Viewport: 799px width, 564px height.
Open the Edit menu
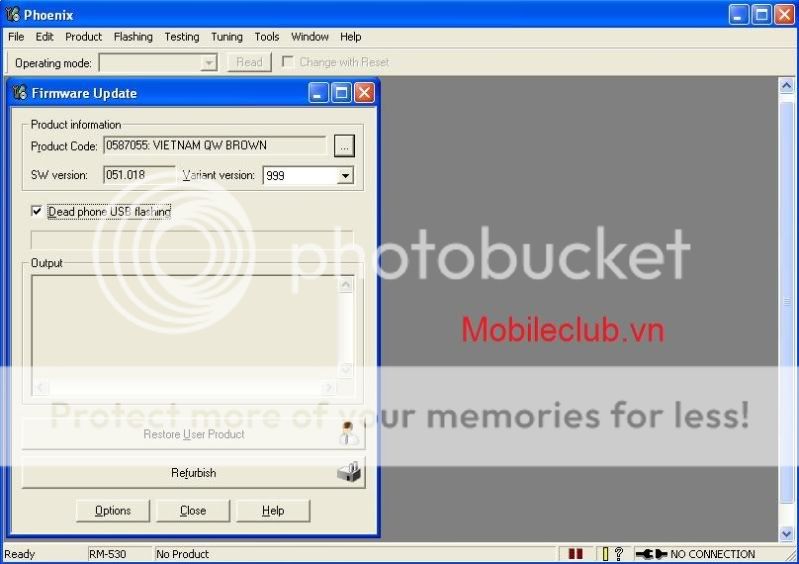(x=44, y=37)
